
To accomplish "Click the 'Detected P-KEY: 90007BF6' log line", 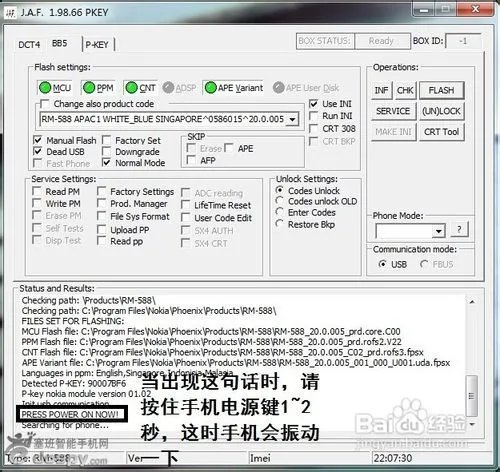I will 74,383.
